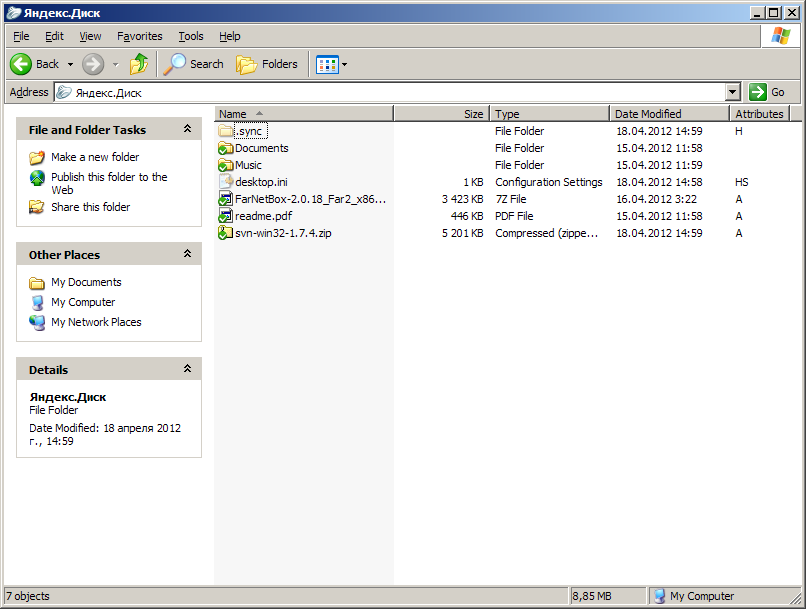Open the Tools menu
806x609 pixels.
(190, 36)
